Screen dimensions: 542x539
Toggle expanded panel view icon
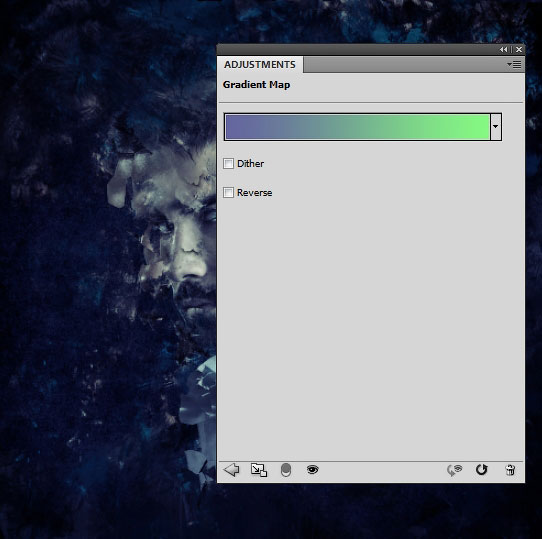click(259, 470)
